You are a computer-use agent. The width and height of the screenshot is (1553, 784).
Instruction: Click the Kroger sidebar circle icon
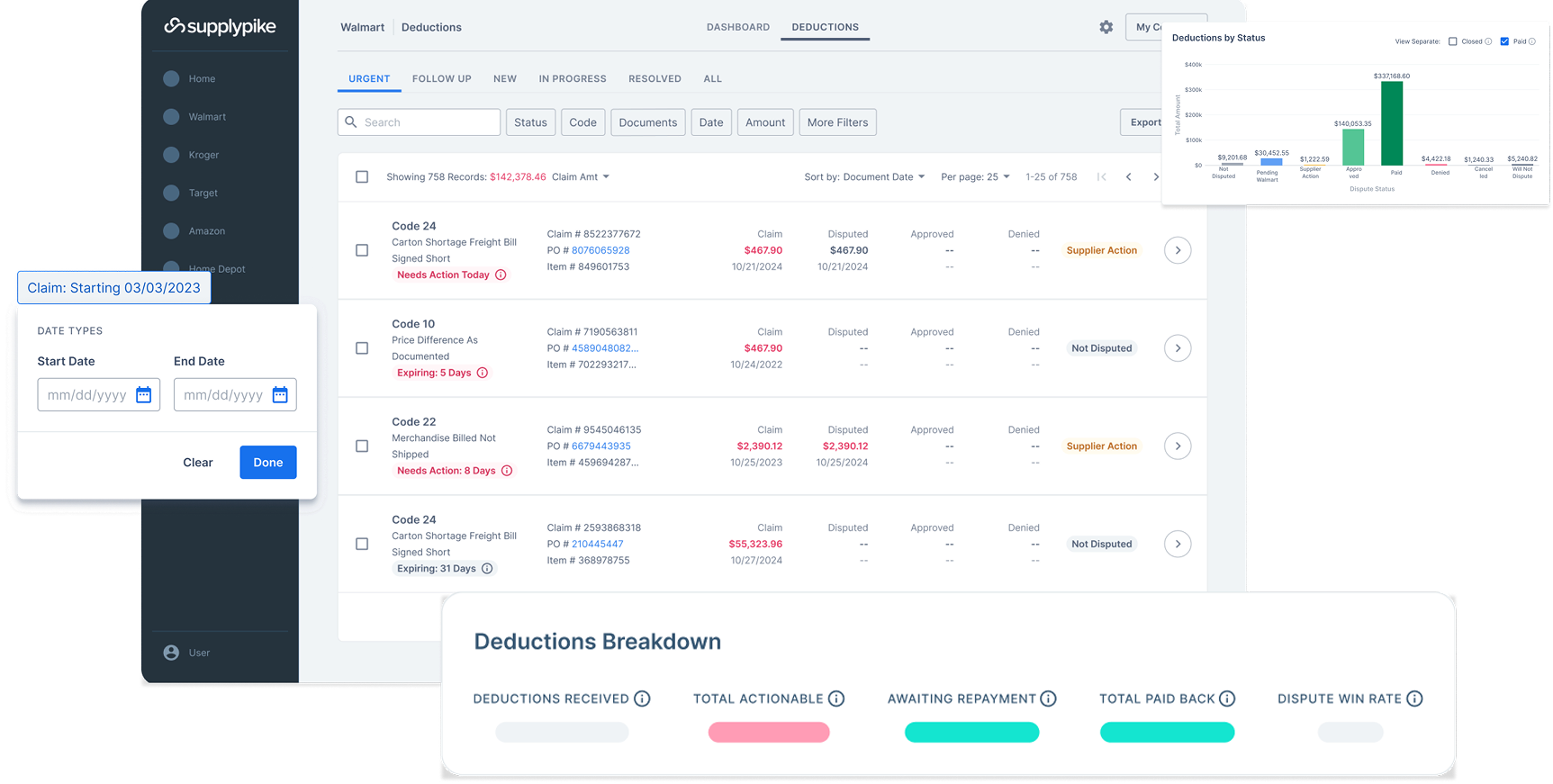[171, 155]
